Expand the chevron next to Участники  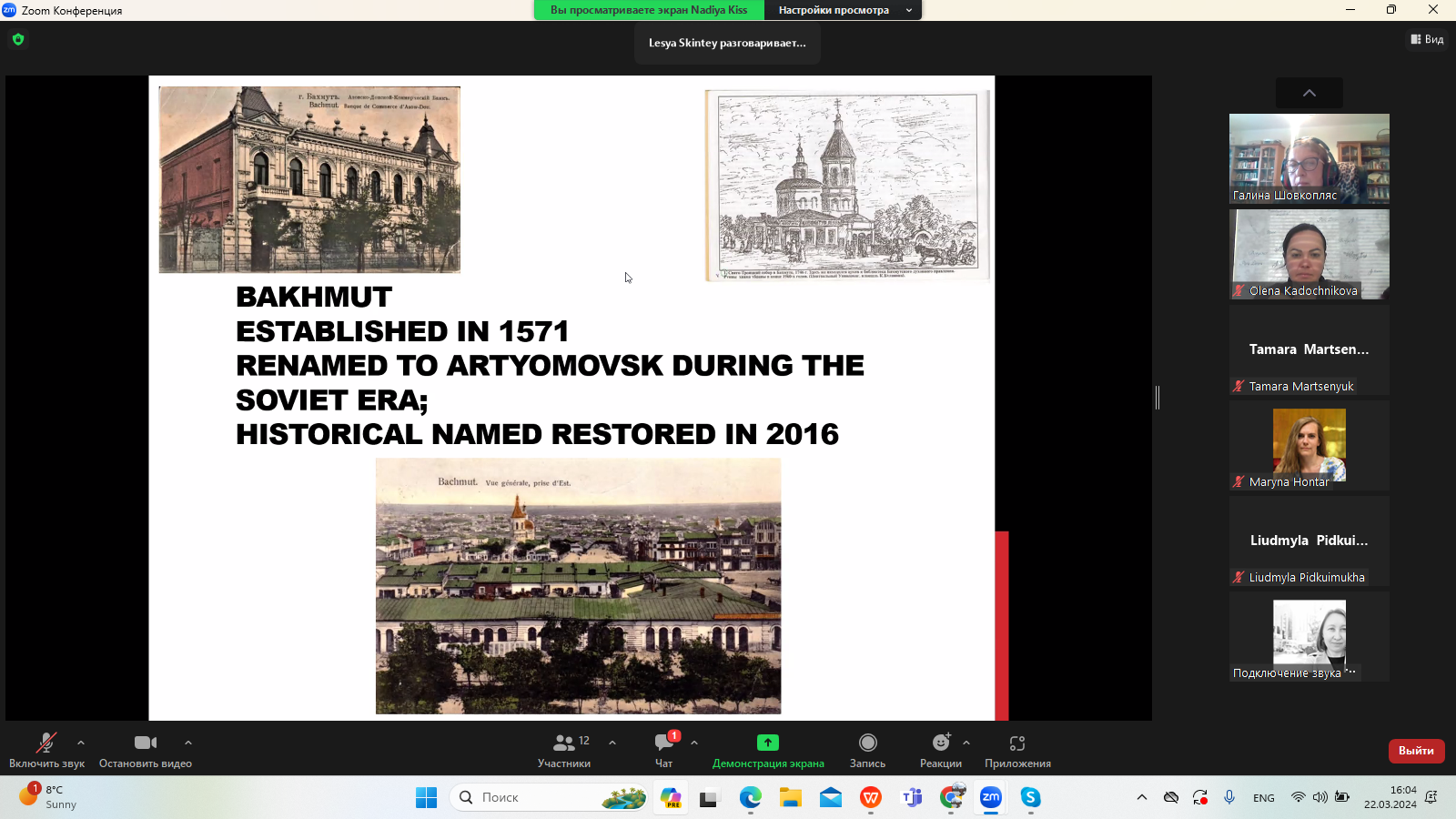[612, 743]
